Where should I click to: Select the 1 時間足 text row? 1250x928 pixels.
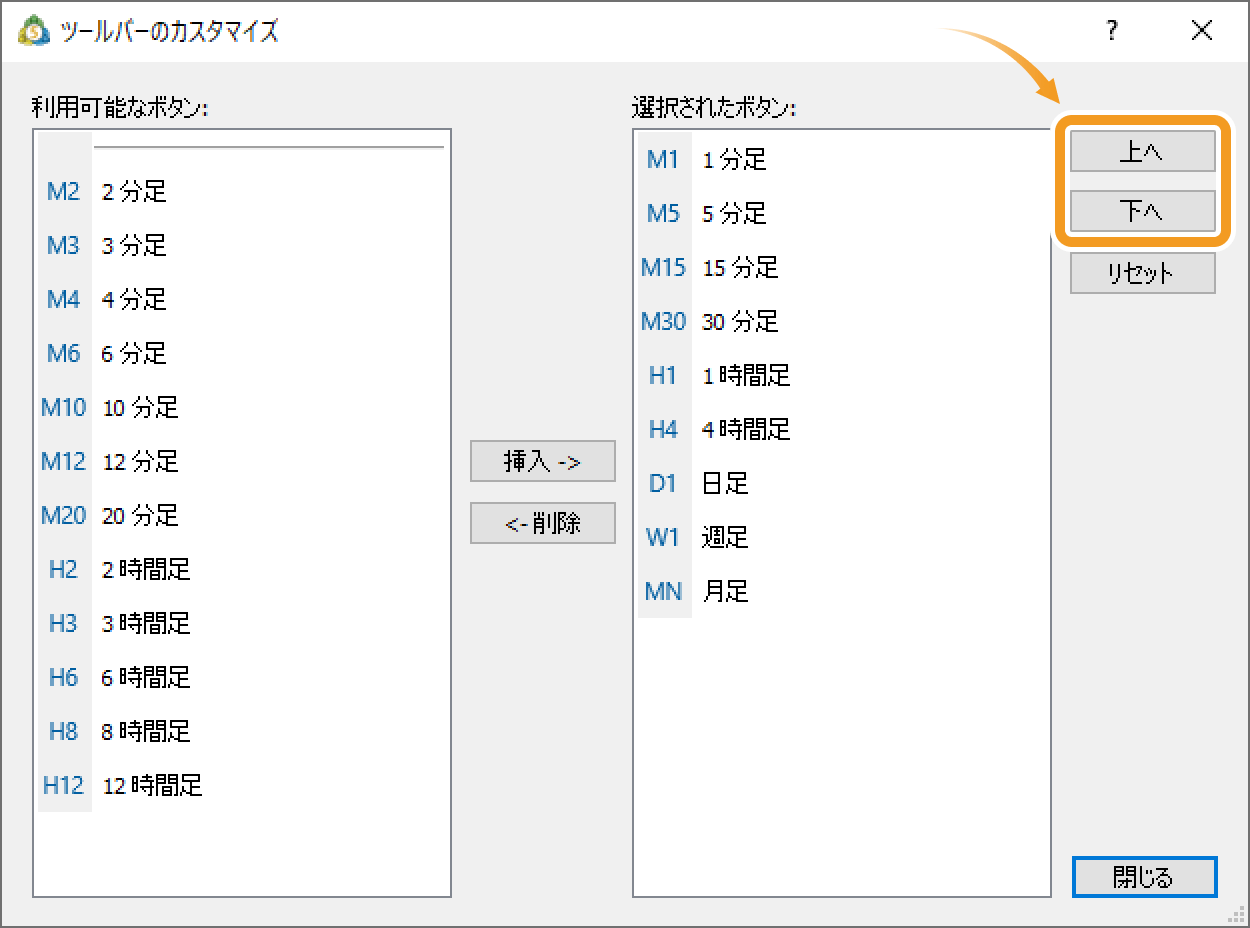click(x=746, y=376)
